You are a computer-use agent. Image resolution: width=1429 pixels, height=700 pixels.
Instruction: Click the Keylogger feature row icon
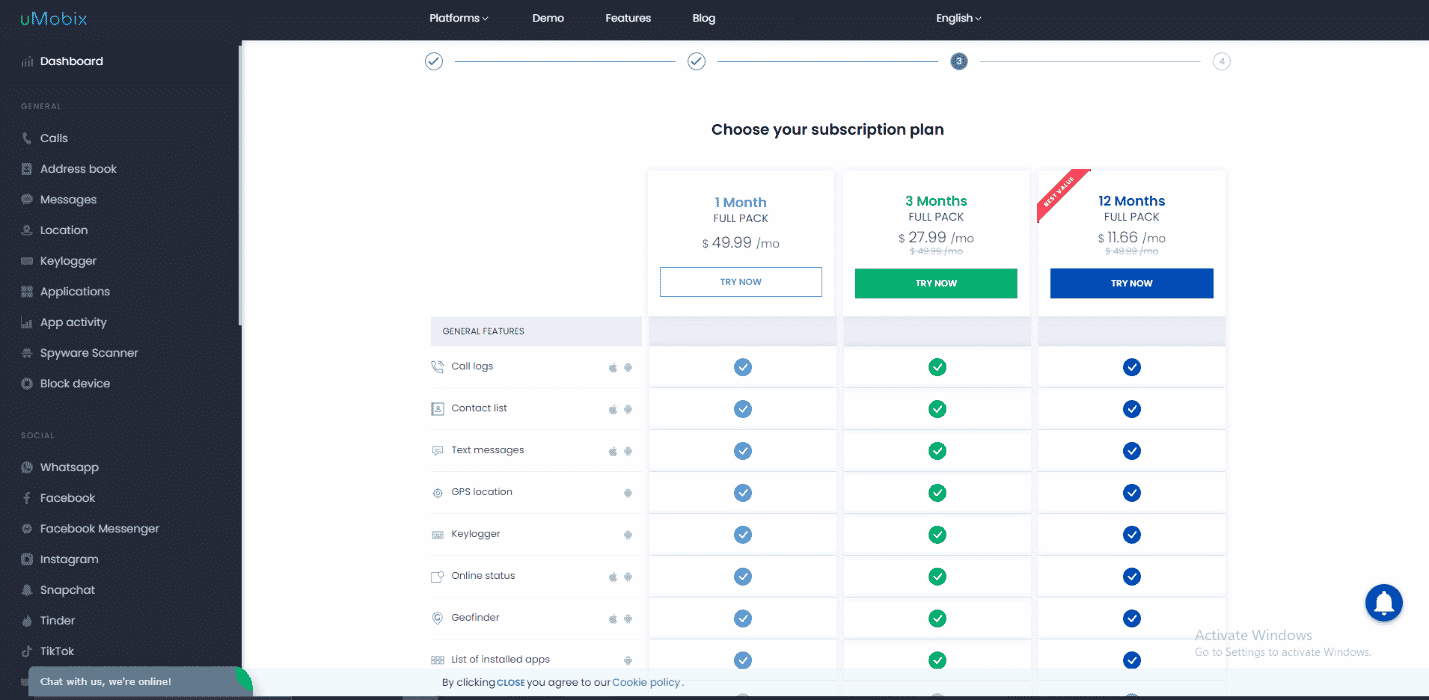tap(437, 535)
